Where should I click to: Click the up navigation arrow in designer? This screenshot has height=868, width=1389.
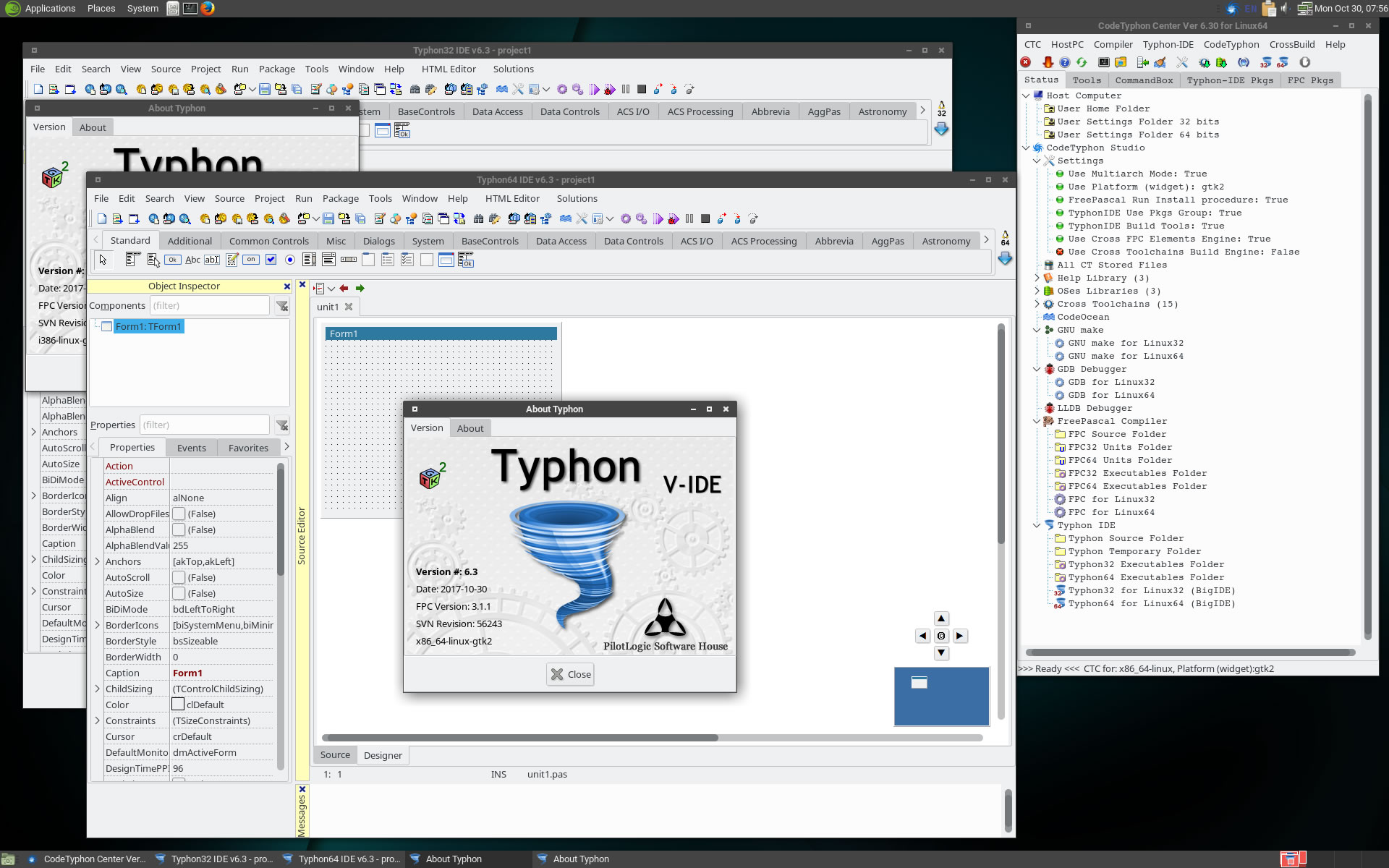[941, 618]
